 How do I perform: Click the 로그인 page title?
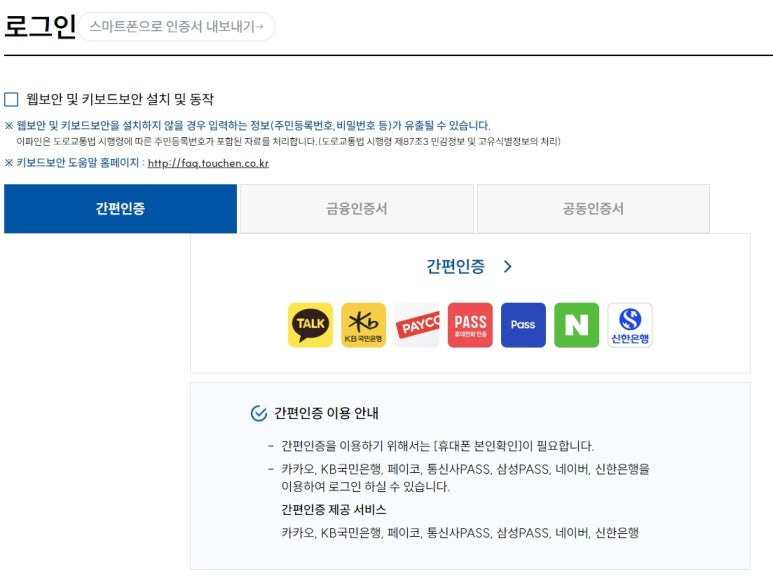click(40, 26)
